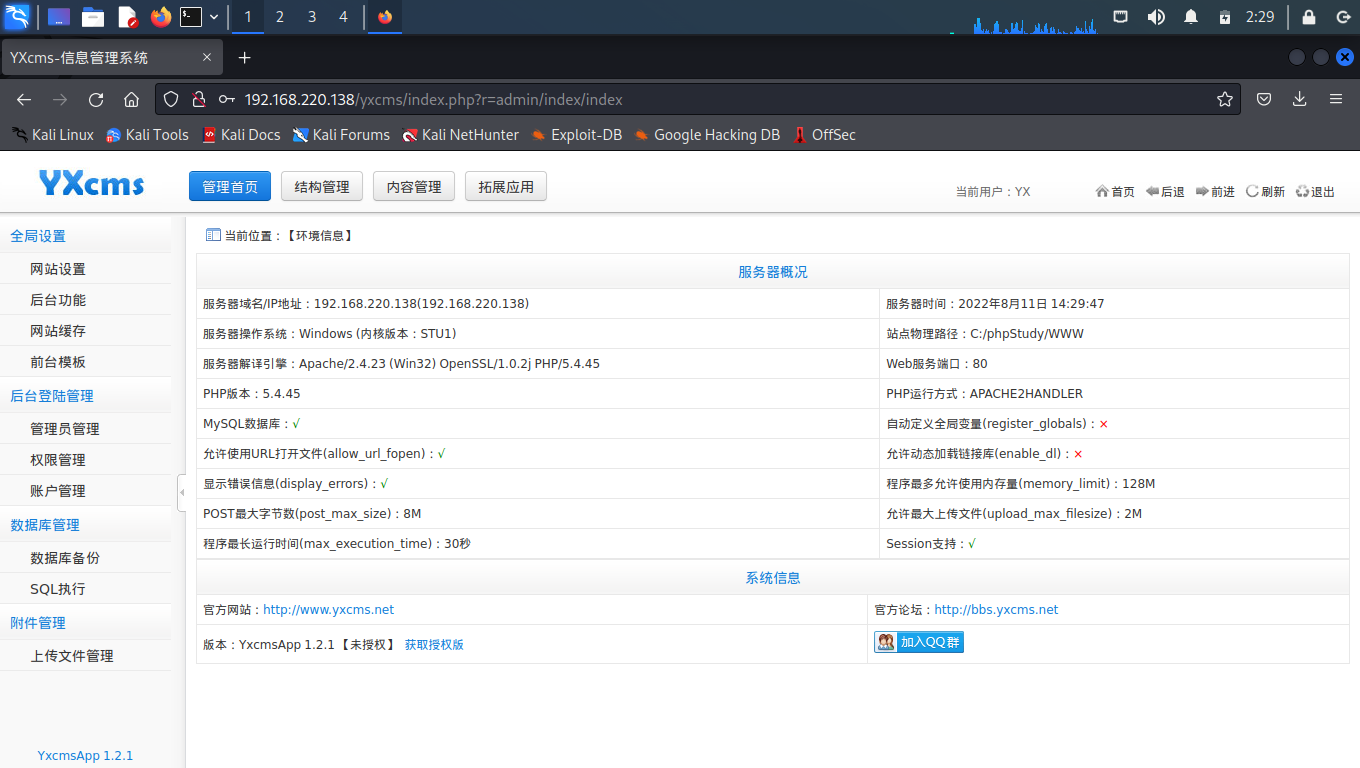Viewport: 1360px width, 768px height.
Task: Click the insecure connection padlock icon
Action: point(198,99)
